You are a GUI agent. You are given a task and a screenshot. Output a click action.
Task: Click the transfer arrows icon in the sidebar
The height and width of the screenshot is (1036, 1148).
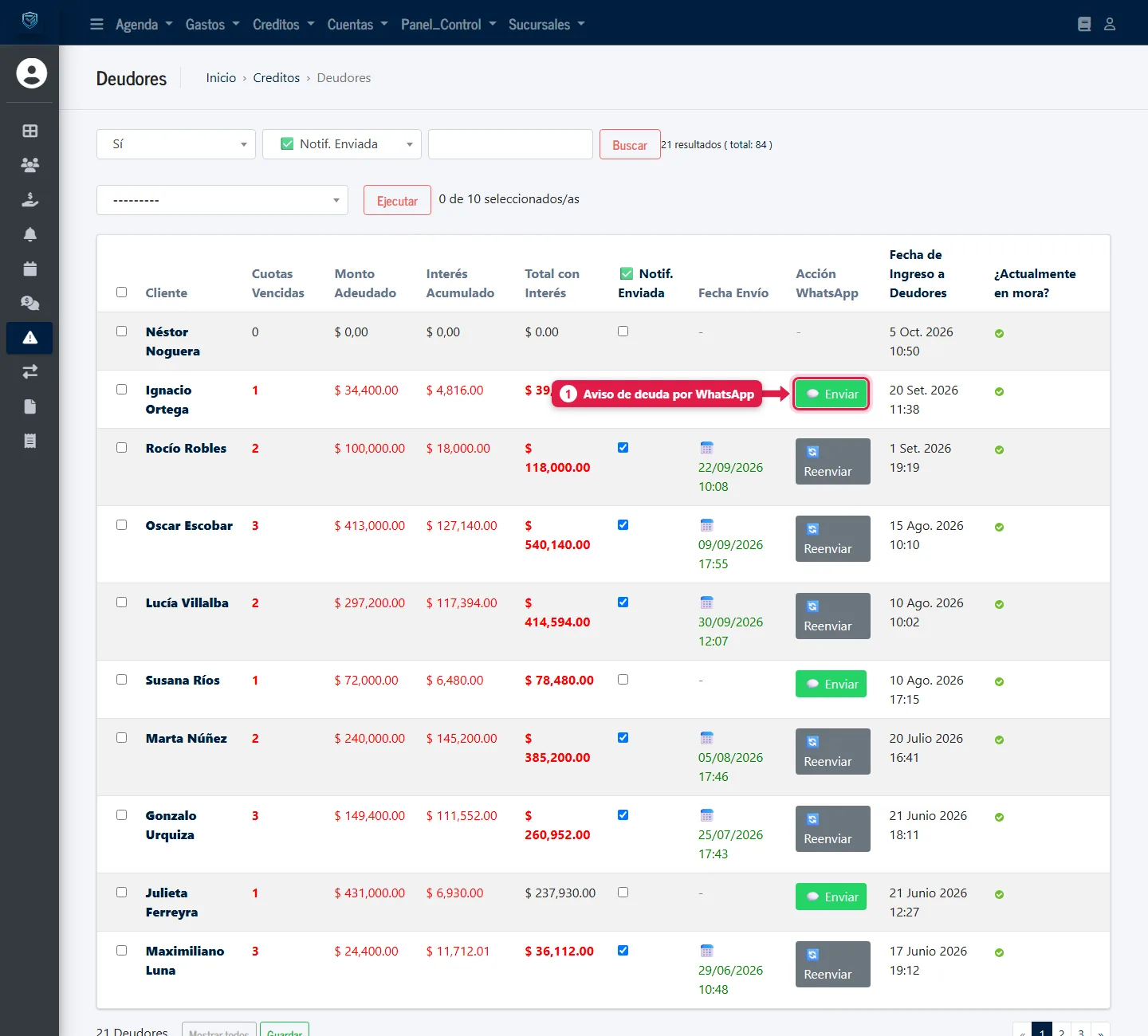(x=30, y=372)
